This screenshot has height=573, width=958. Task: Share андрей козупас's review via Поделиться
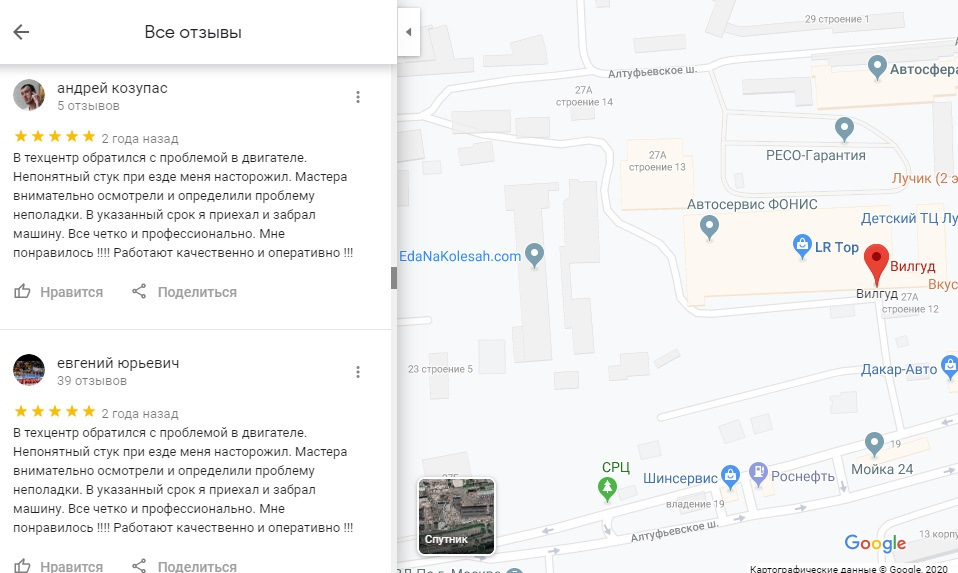click(x=185, y=292)
